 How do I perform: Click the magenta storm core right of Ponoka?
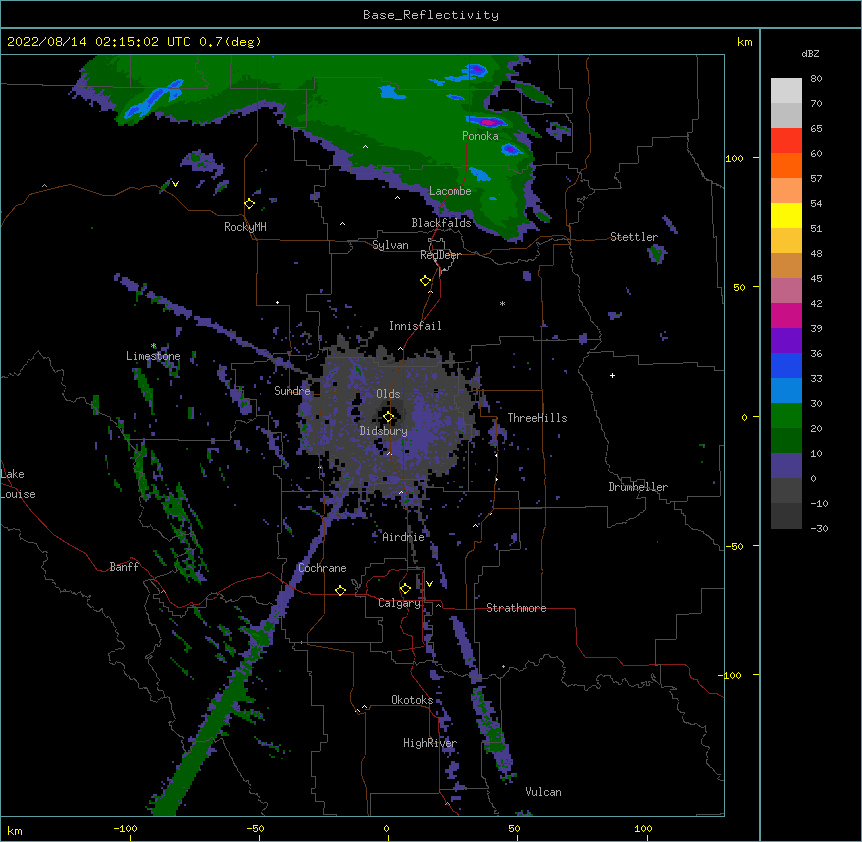click(x=487, y=123)
